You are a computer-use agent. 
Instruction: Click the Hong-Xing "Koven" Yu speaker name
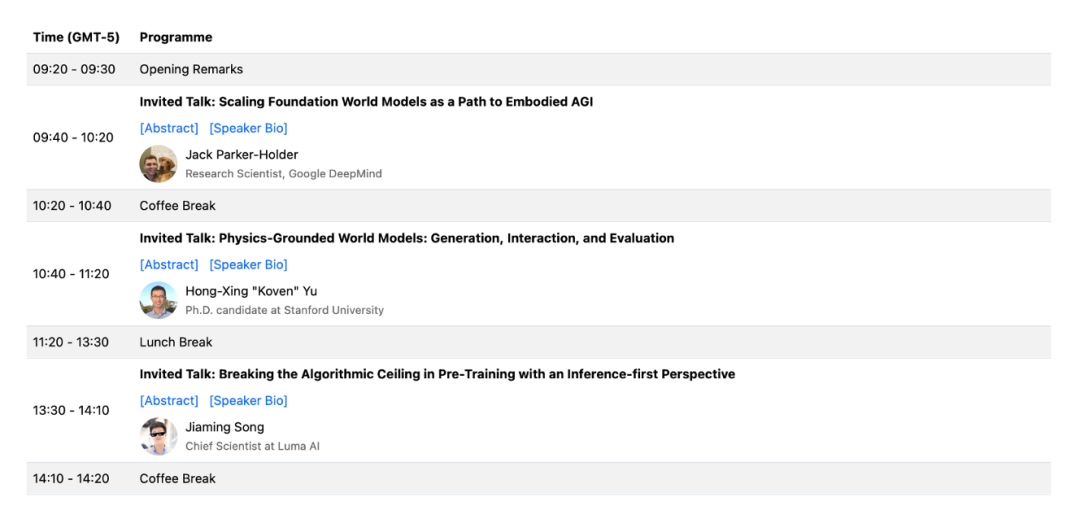point(250,291)
